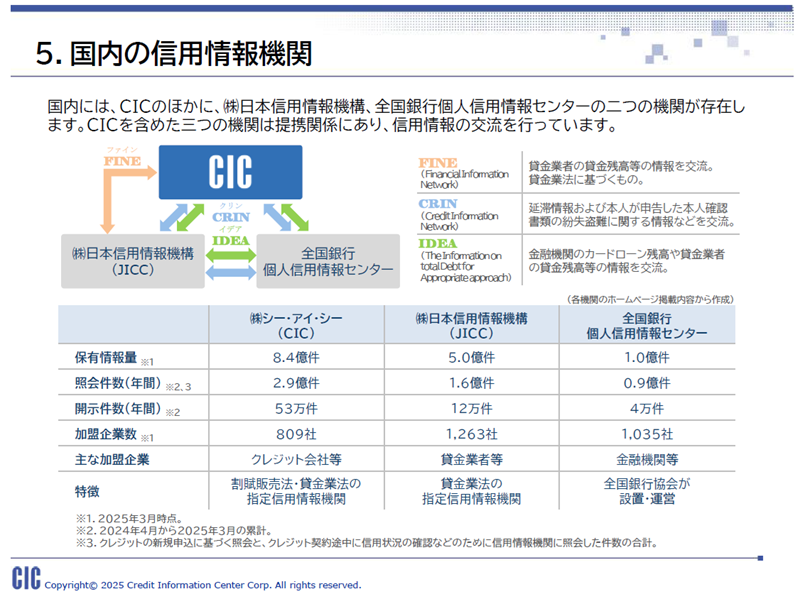
Task: Click the orange FINE arrow label
Action: point(121,160)
